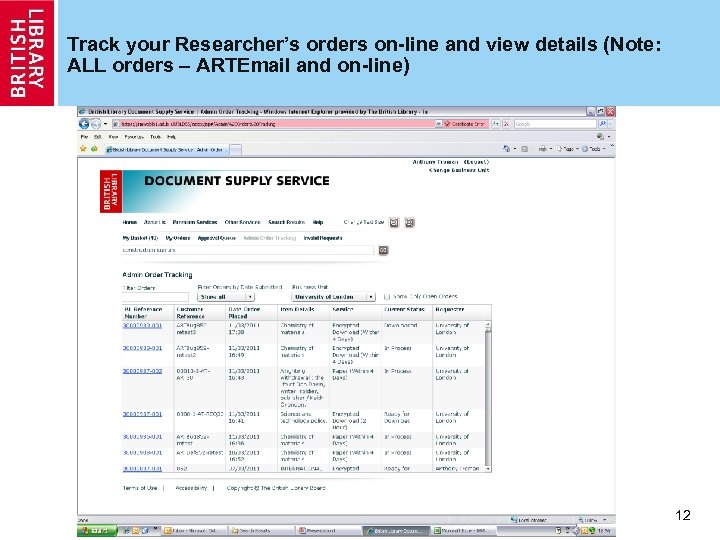Viewport: 720px width, 540px height.
Task: Click the site search text field
Action: point(248,250)
